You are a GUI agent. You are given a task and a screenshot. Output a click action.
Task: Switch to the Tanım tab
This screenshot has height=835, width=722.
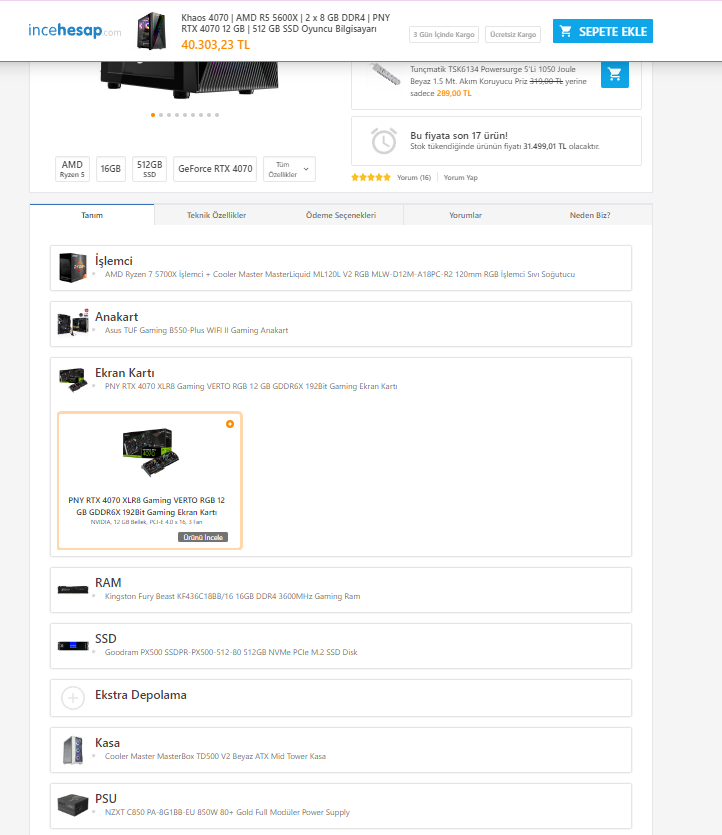(92, 215)
